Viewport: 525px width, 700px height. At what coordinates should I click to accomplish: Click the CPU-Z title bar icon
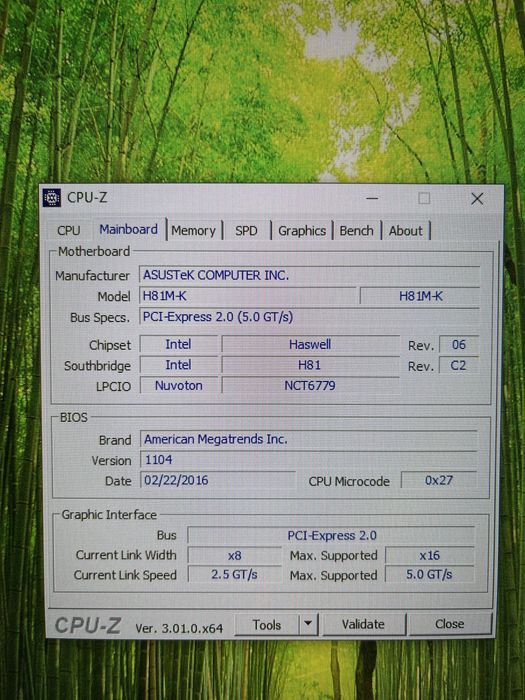tap(52, 198)
